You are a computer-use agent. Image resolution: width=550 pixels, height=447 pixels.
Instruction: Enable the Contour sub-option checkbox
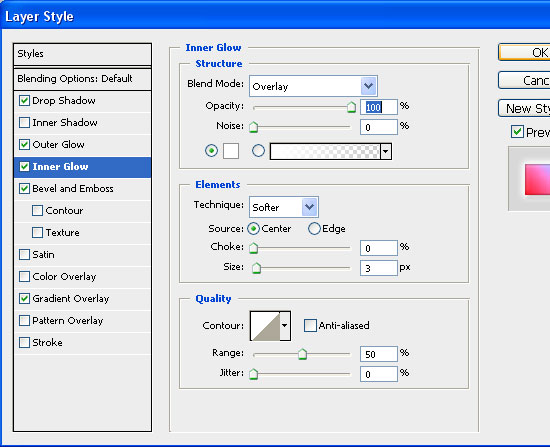click(x=37, y=211)
